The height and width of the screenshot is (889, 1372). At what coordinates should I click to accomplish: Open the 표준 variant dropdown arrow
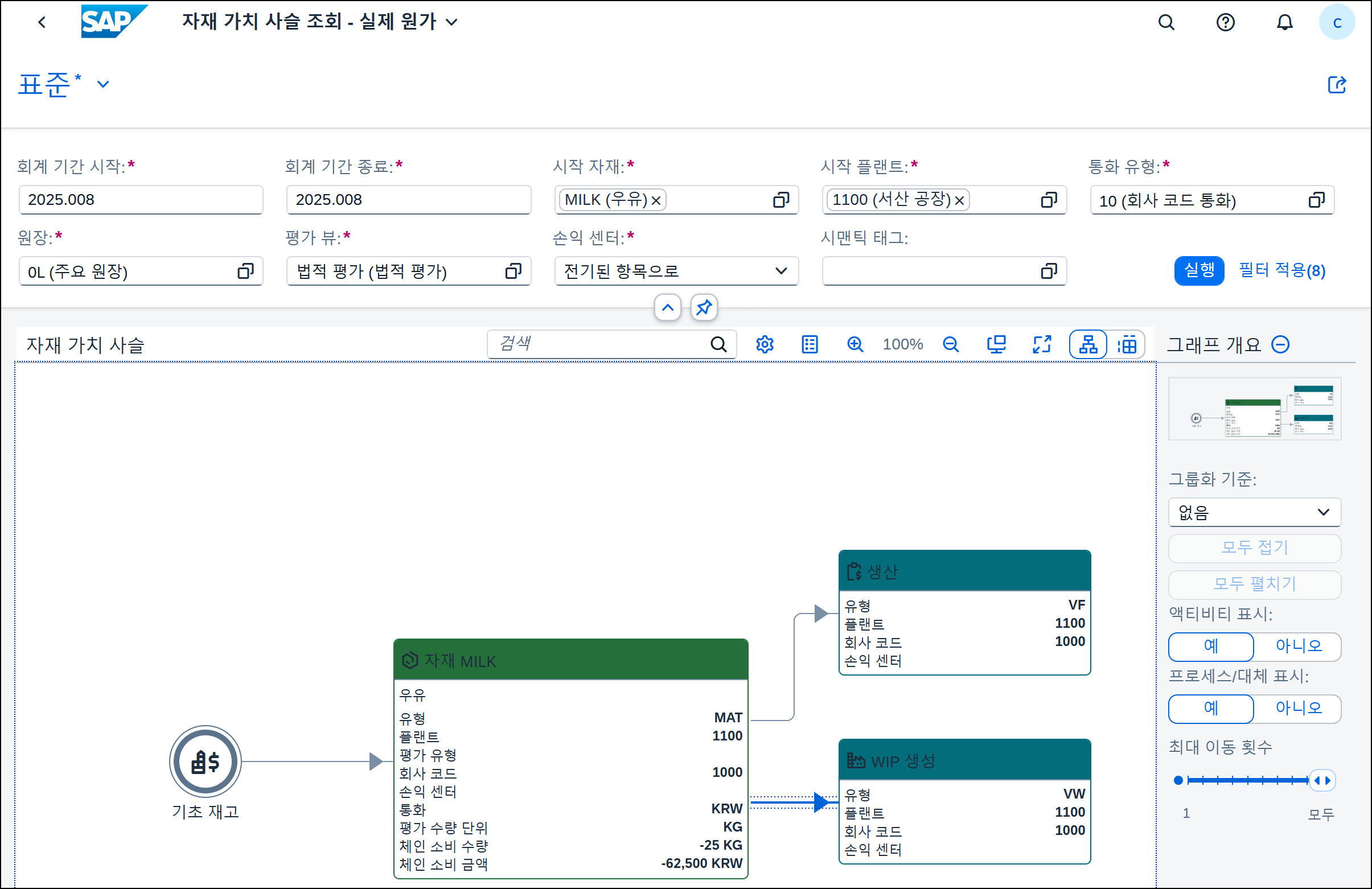coord(103,84)
